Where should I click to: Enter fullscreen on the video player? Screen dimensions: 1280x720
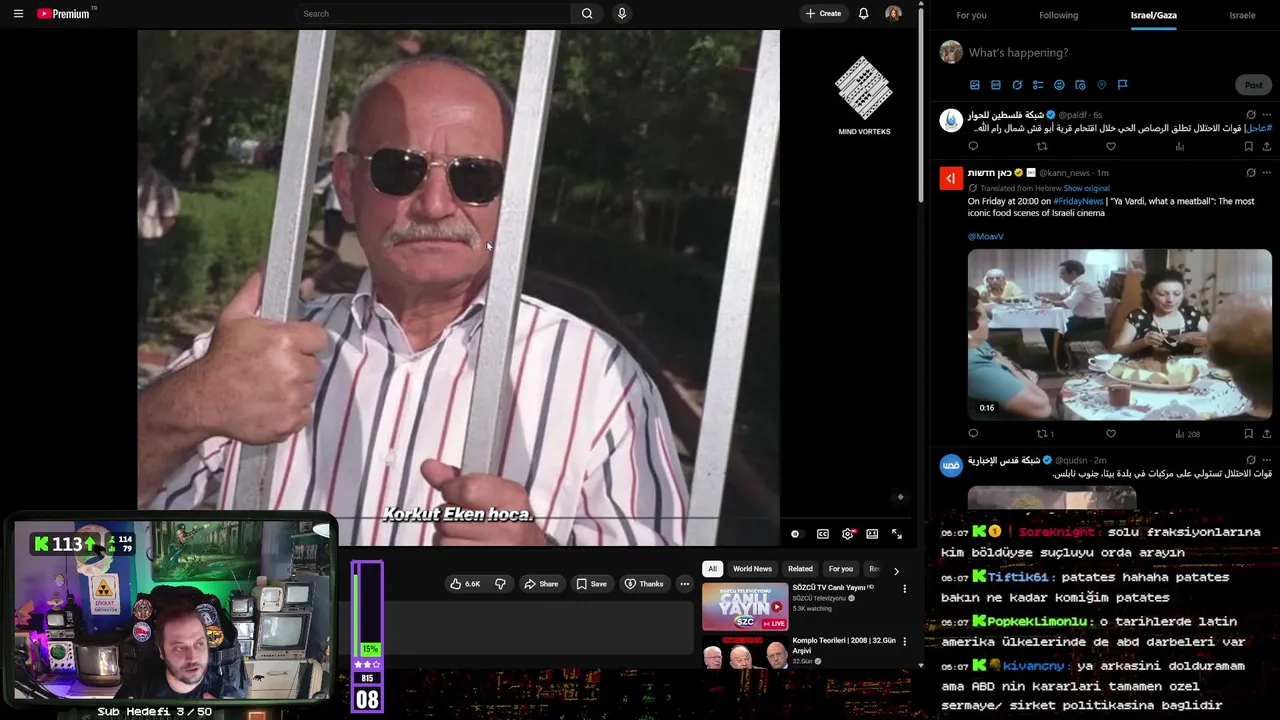pyautogui.click(x=897, y=534)
